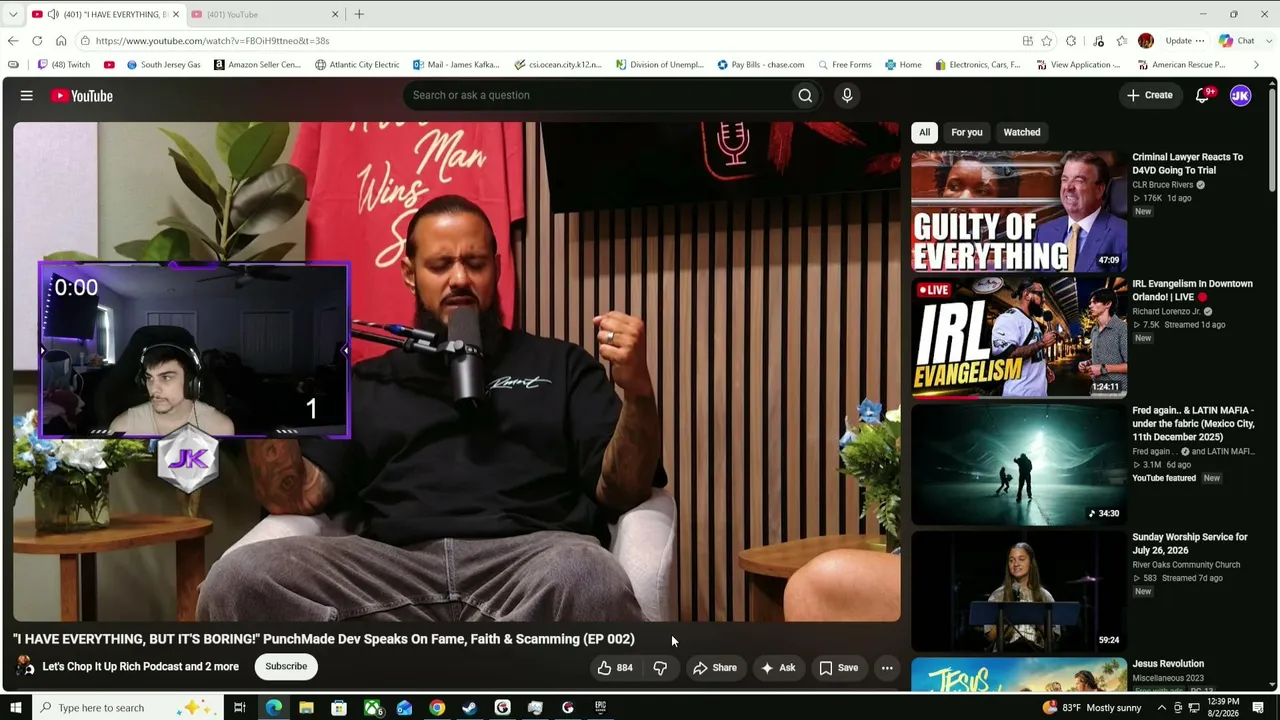This screenshot has height=720, width=1280.
Task: Subscribe to the podcast channel
Action: click(x=286, y=667)
